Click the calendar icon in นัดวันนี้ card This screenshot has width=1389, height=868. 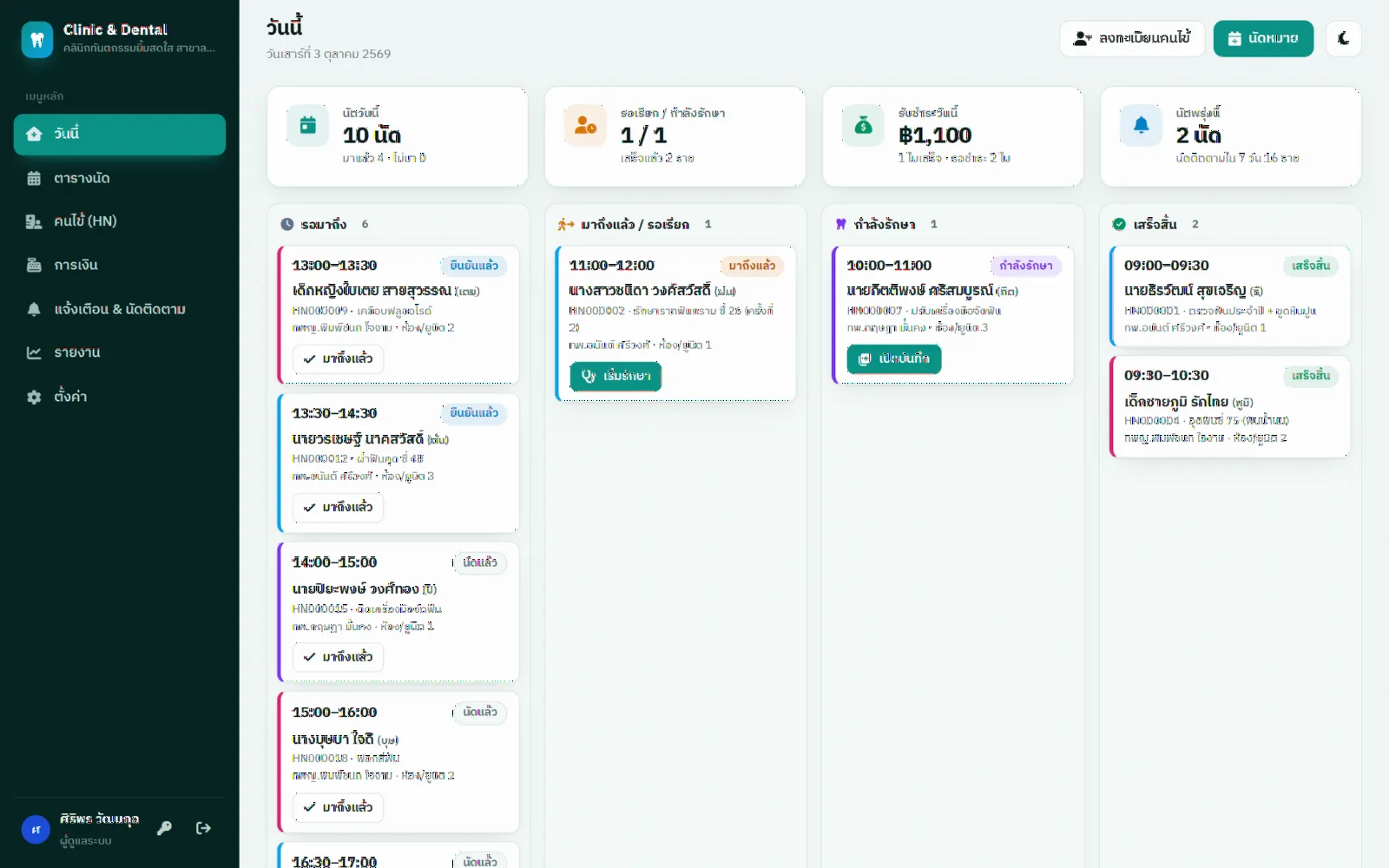[307, 126]
